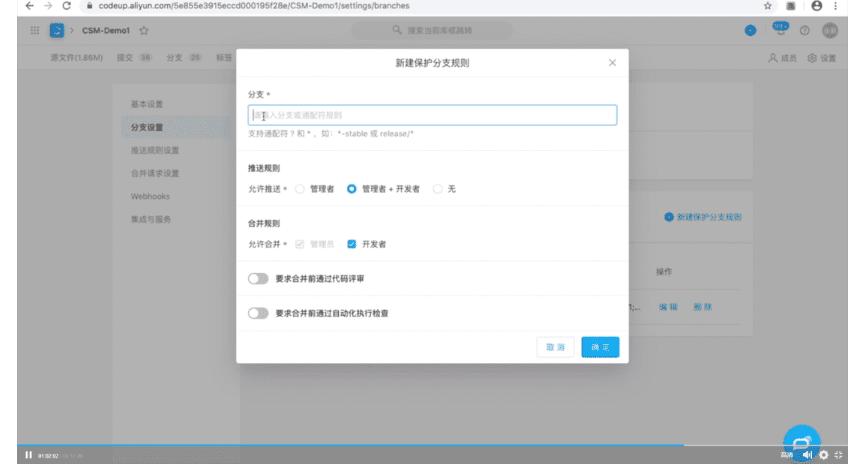Click the browser address bar URL
Image resolution: width=854 pixels, height=465 pixels.
click(x=254, y=5)
